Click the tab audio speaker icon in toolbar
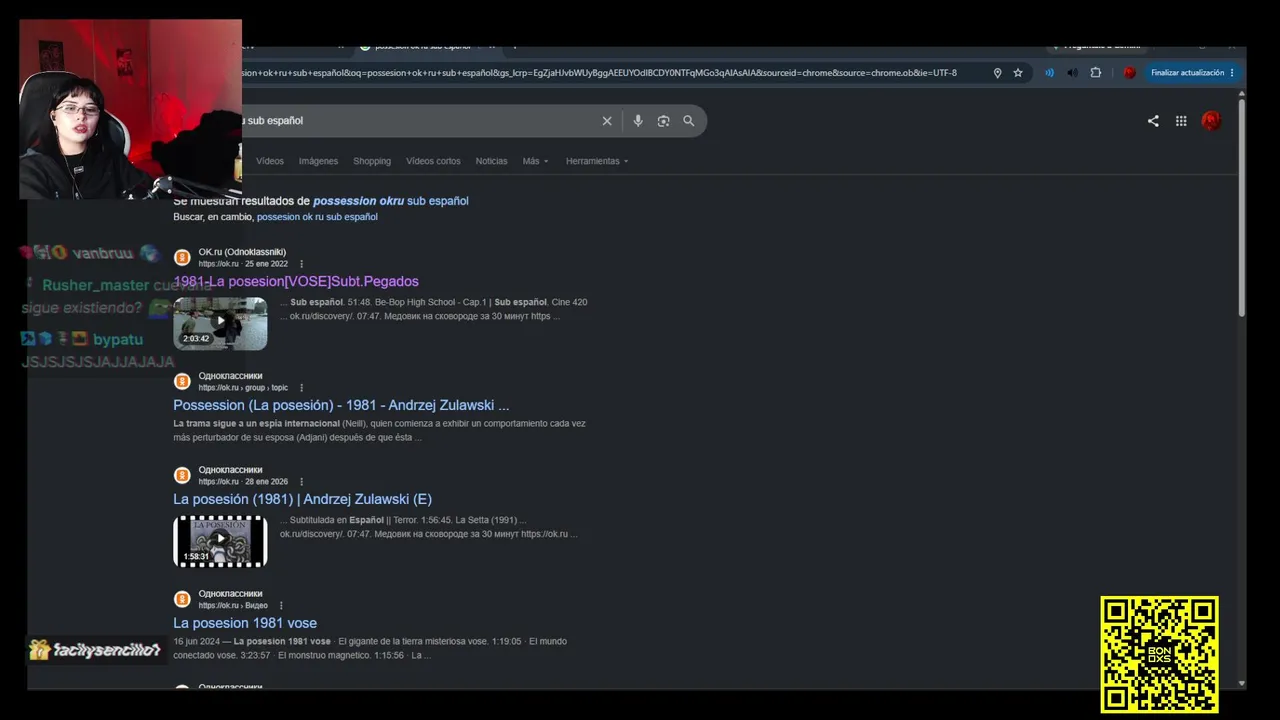The height and width of the screenshot is (720, 1280). pos(1072,73)
